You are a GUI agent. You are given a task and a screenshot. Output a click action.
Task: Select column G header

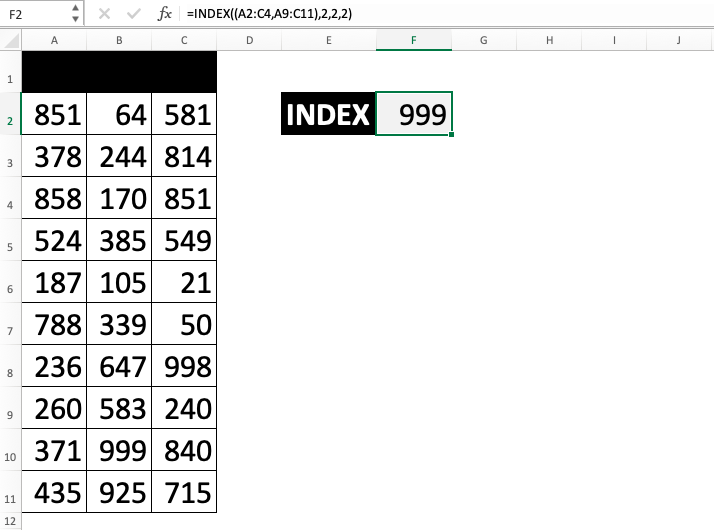(484, 41)
